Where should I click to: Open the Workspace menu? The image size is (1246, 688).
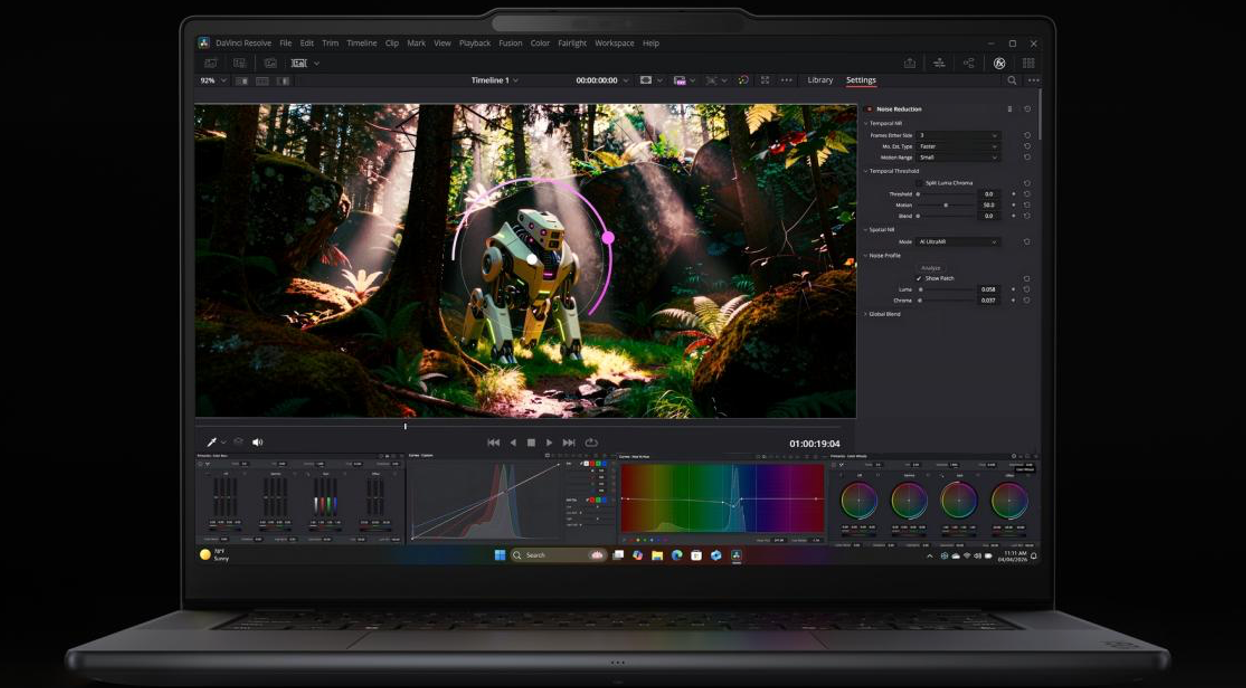pos(614,43)
